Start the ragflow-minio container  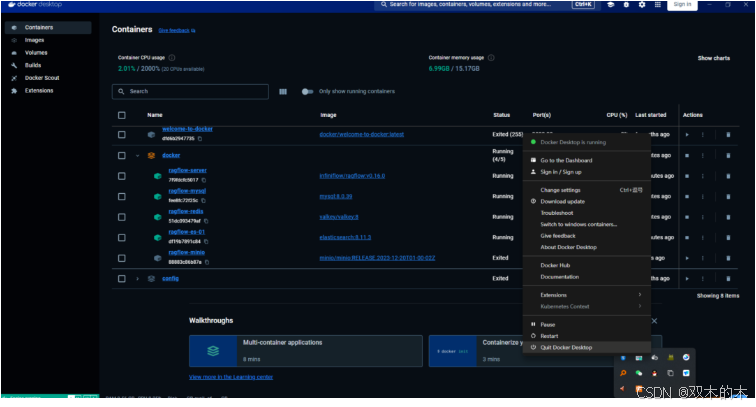coord(687,258)
